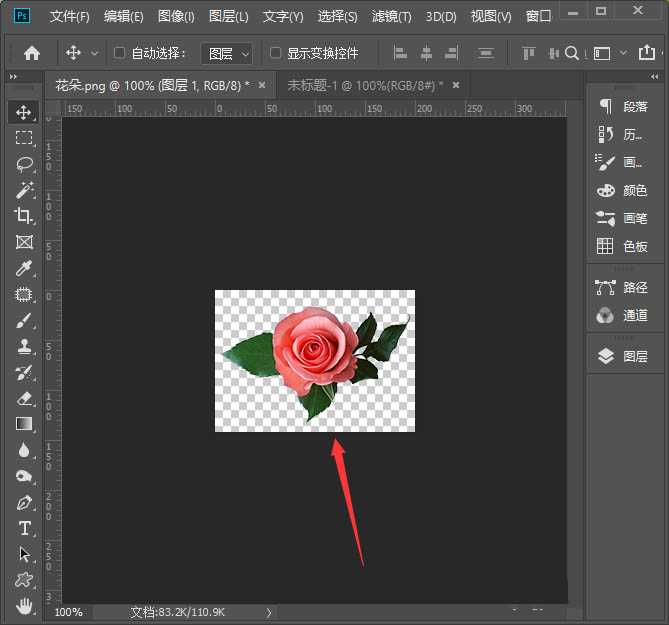Select the Magic Wand tool
The height and width of the screenshot is (625, 669).
point(24,190)
